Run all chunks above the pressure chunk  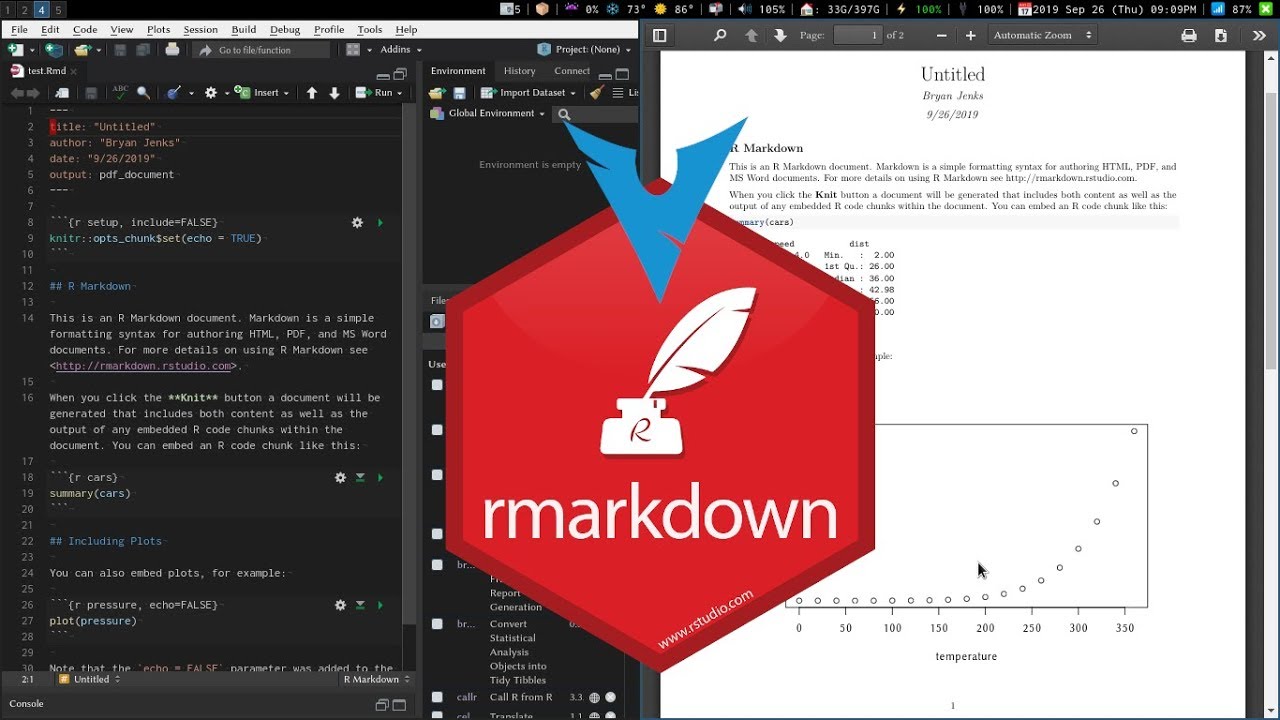[x=360, y=605]
